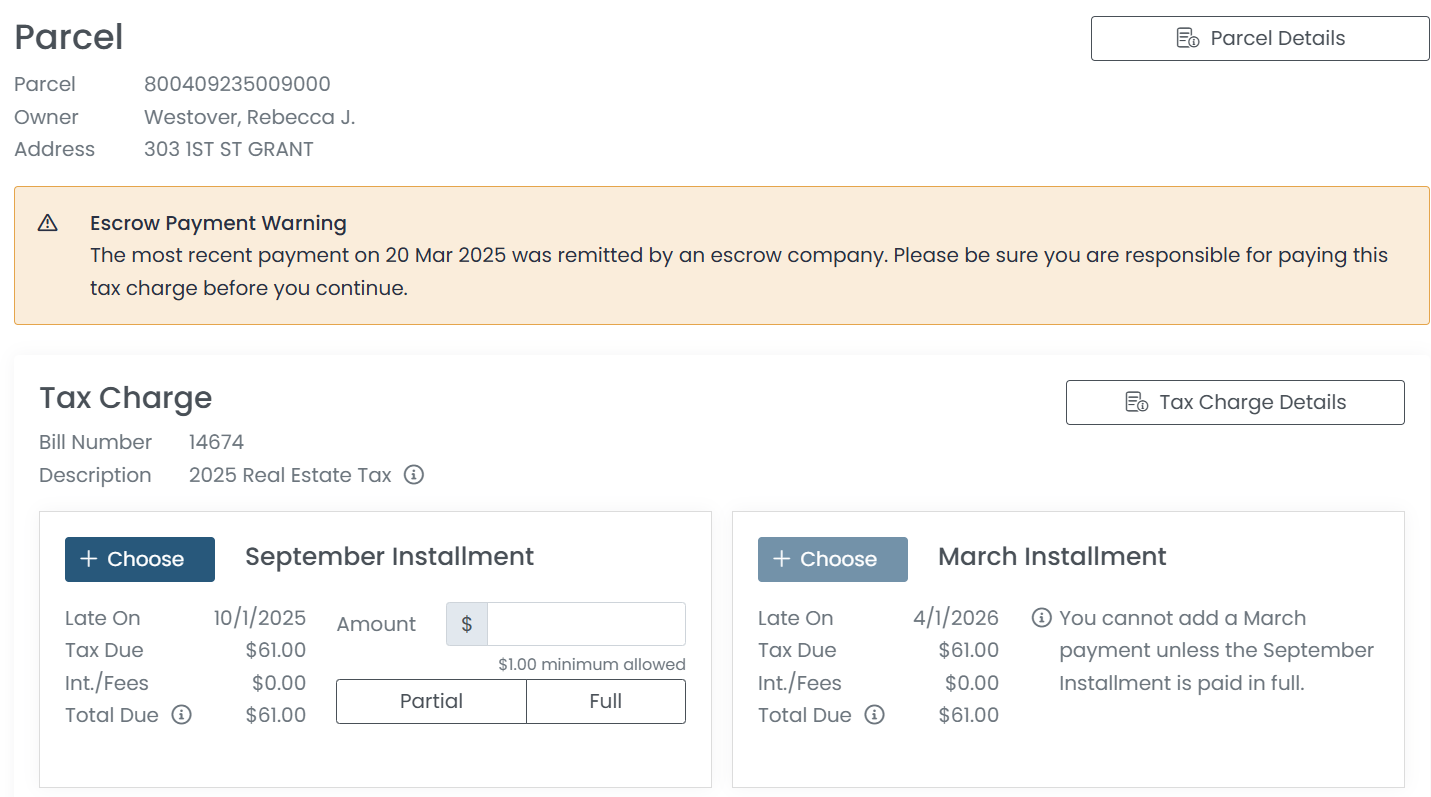Screen dimensions: 1431x797
Task: Click the parcel number 800409235009000
Action: click(x=237, y=84)
